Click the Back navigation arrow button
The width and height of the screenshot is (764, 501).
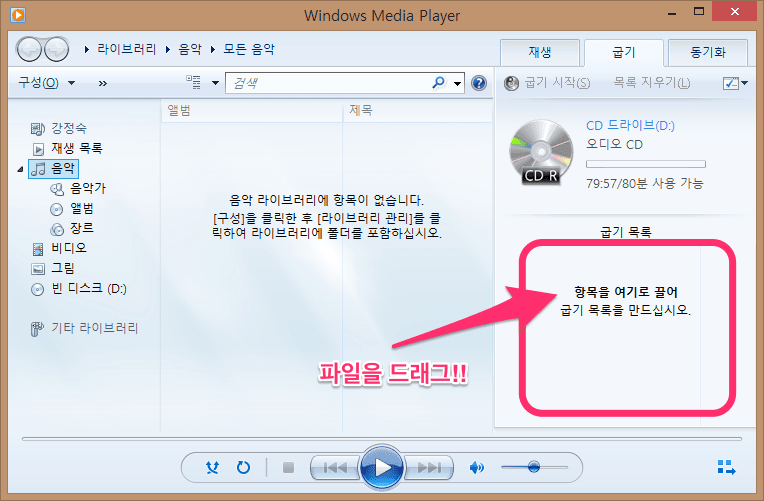point(29,49)
